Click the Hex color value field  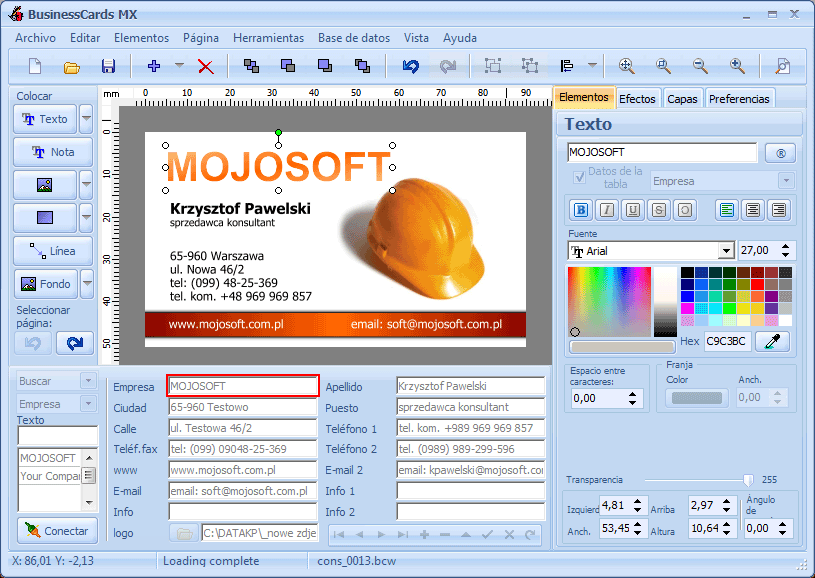[728, 341]
